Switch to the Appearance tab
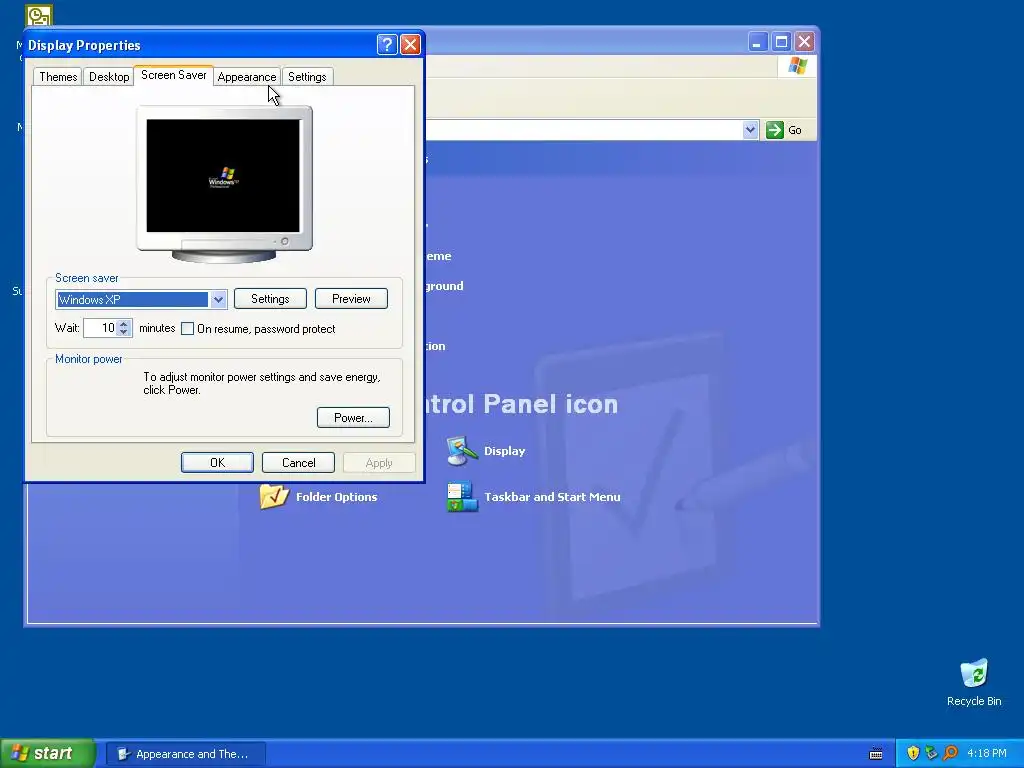Image resolution: width=1024 pixels, height=768 pixels. click(247, 77)
